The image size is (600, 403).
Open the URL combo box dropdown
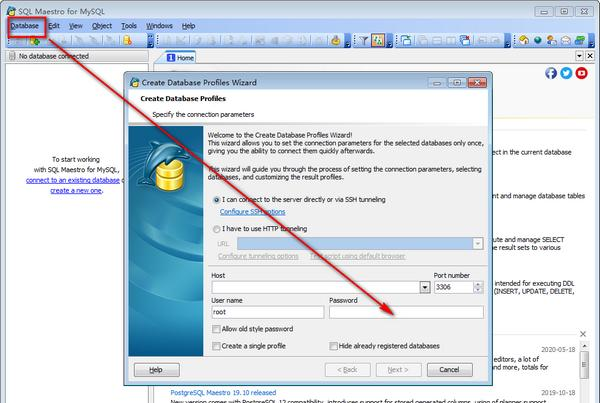(x=478, y=243)
